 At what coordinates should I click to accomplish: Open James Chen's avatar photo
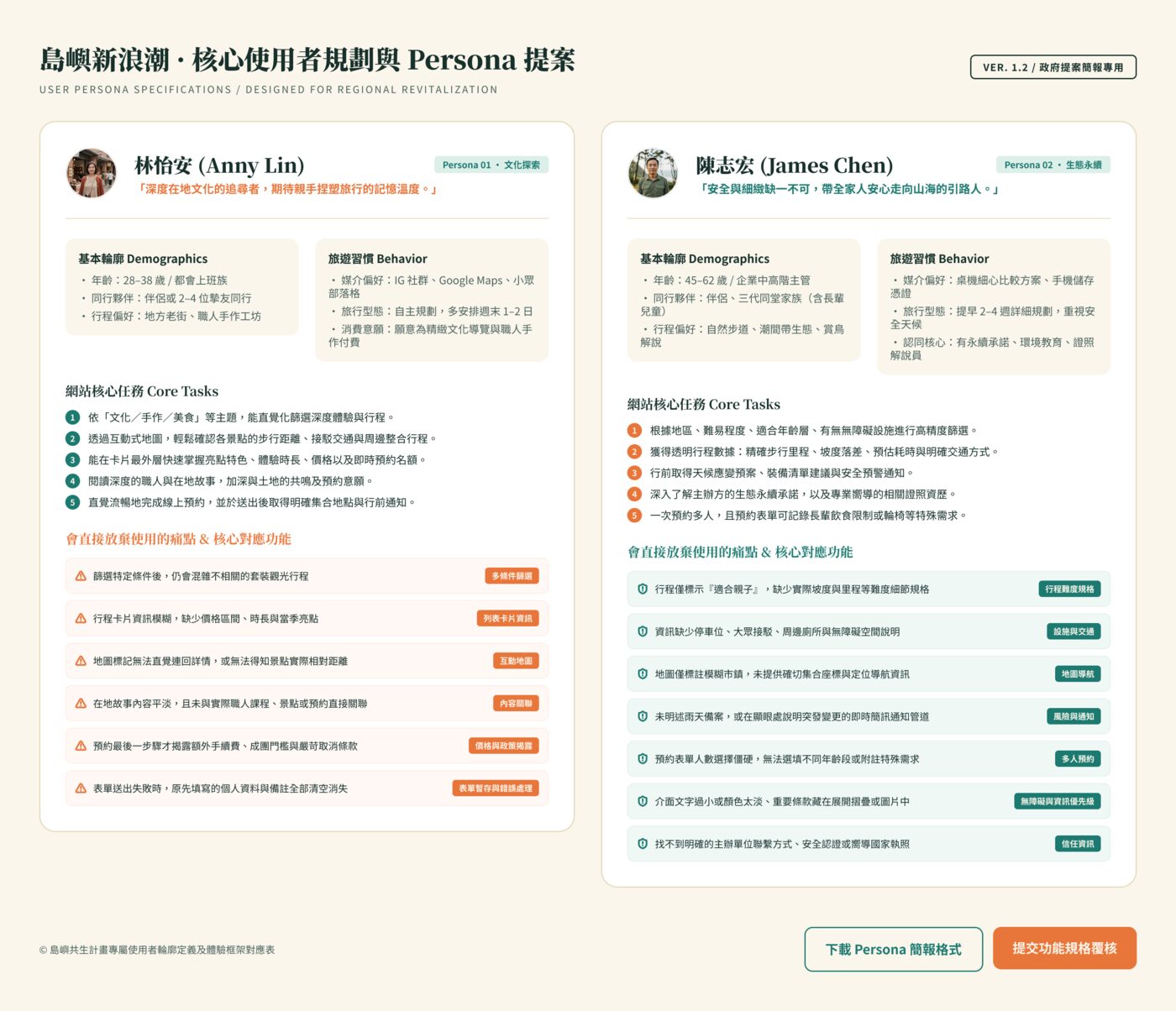(x=653, y=174)
